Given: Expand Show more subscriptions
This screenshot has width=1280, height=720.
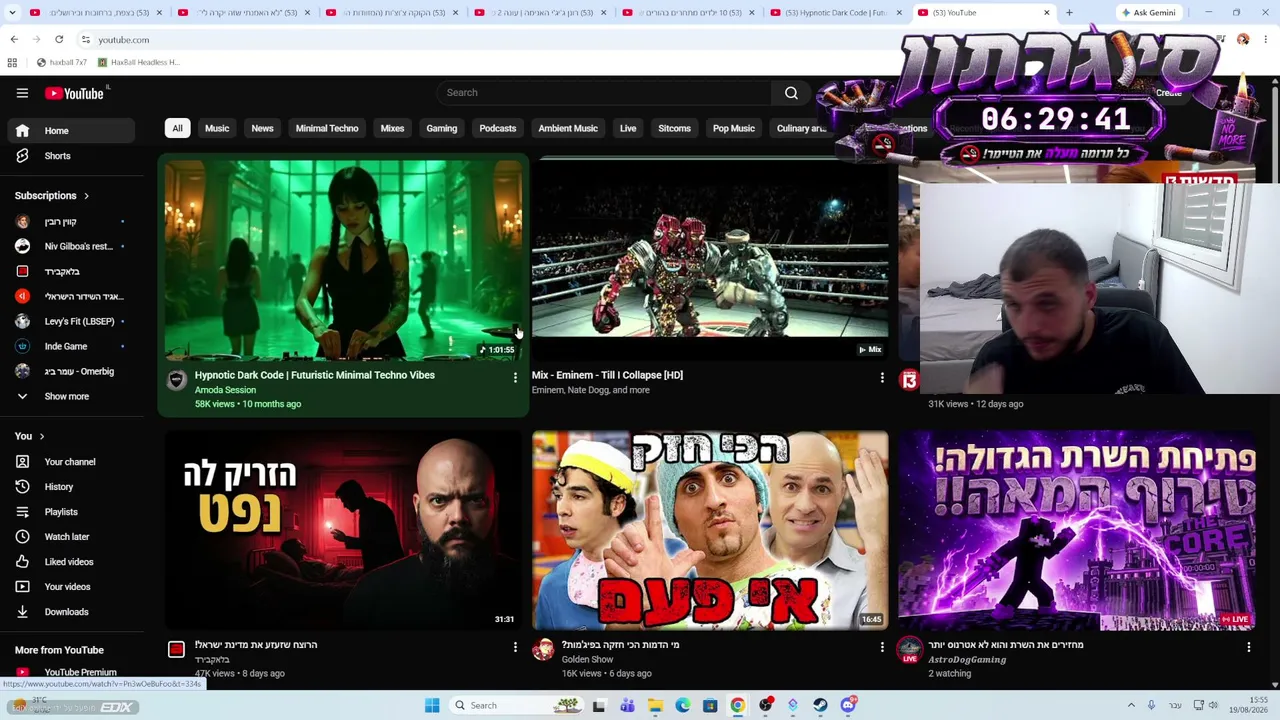Looking at the screenshot, I should (70, 397).
